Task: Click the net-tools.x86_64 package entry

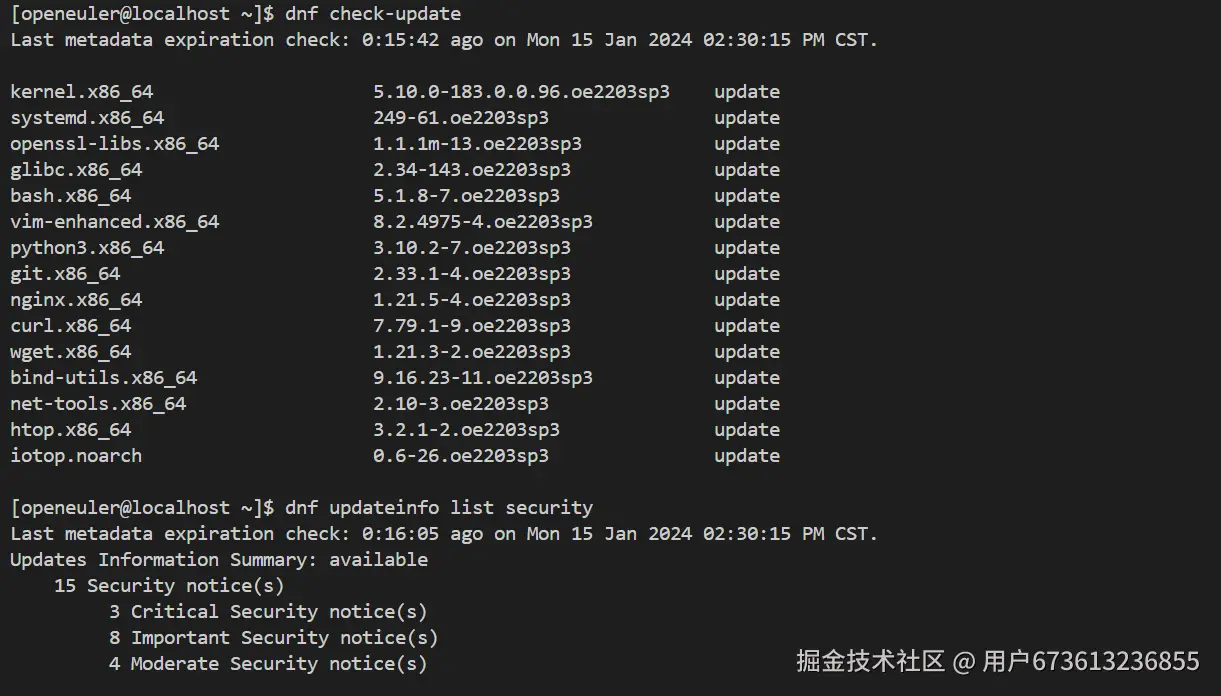Action: coord(98,404)
